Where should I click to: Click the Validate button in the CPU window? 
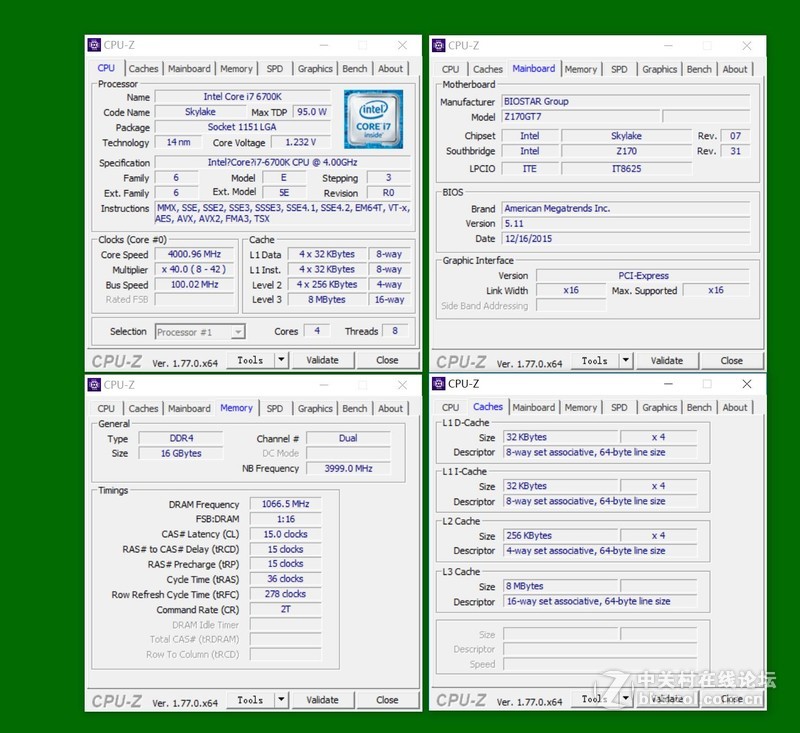click(x=323, y=360)
